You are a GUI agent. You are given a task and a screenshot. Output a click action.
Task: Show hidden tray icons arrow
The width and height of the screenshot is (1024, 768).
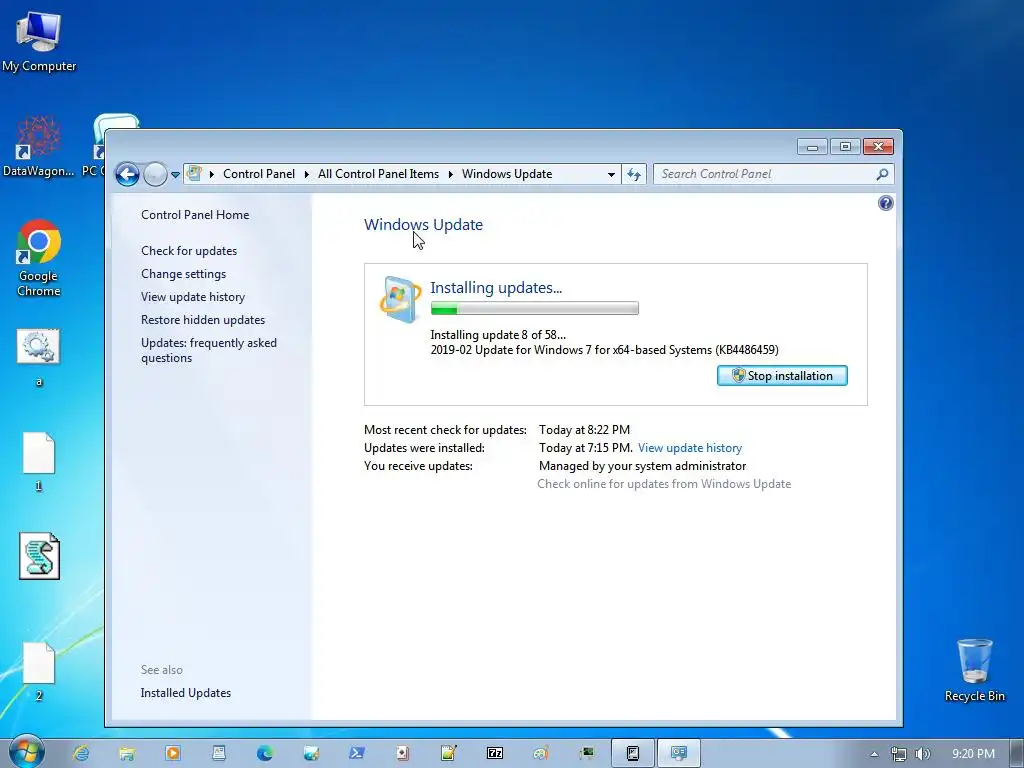(874, 754)
